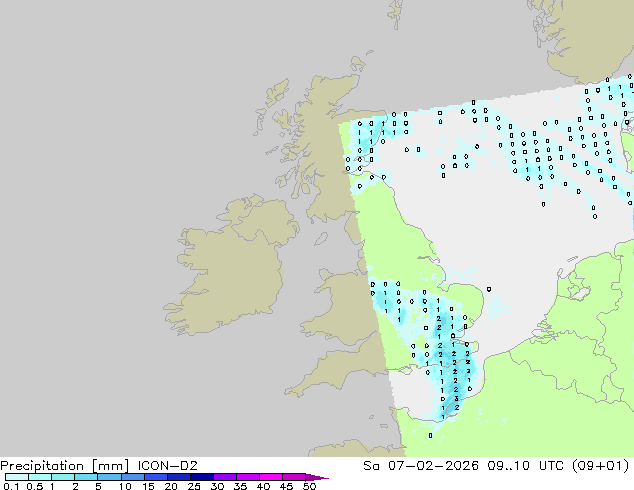The width and height of the screenshot is (634, 490).
Task: Click the legend scale label "10"
Action: click(125, 486)
